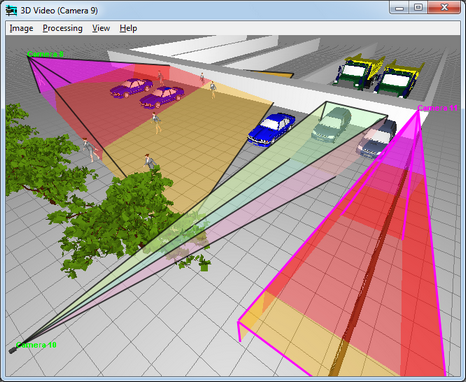466x382 pixels.
Task: Click the 3D Video app icon in title bar
Action: coord(11,11)
